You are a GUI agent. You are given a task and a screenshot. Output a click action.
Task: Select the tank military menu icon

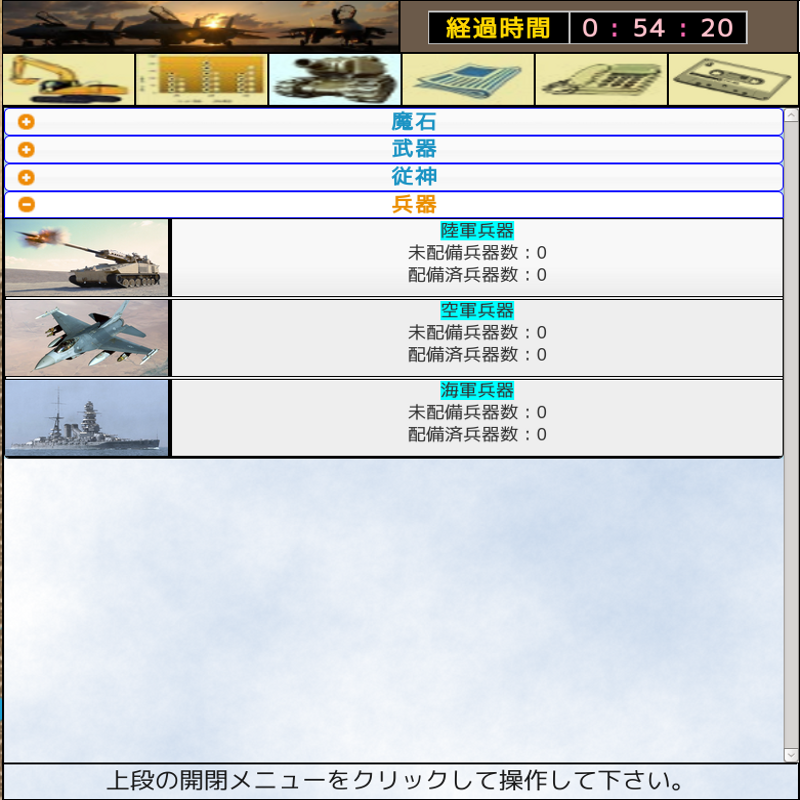click(x=335, y=80)
